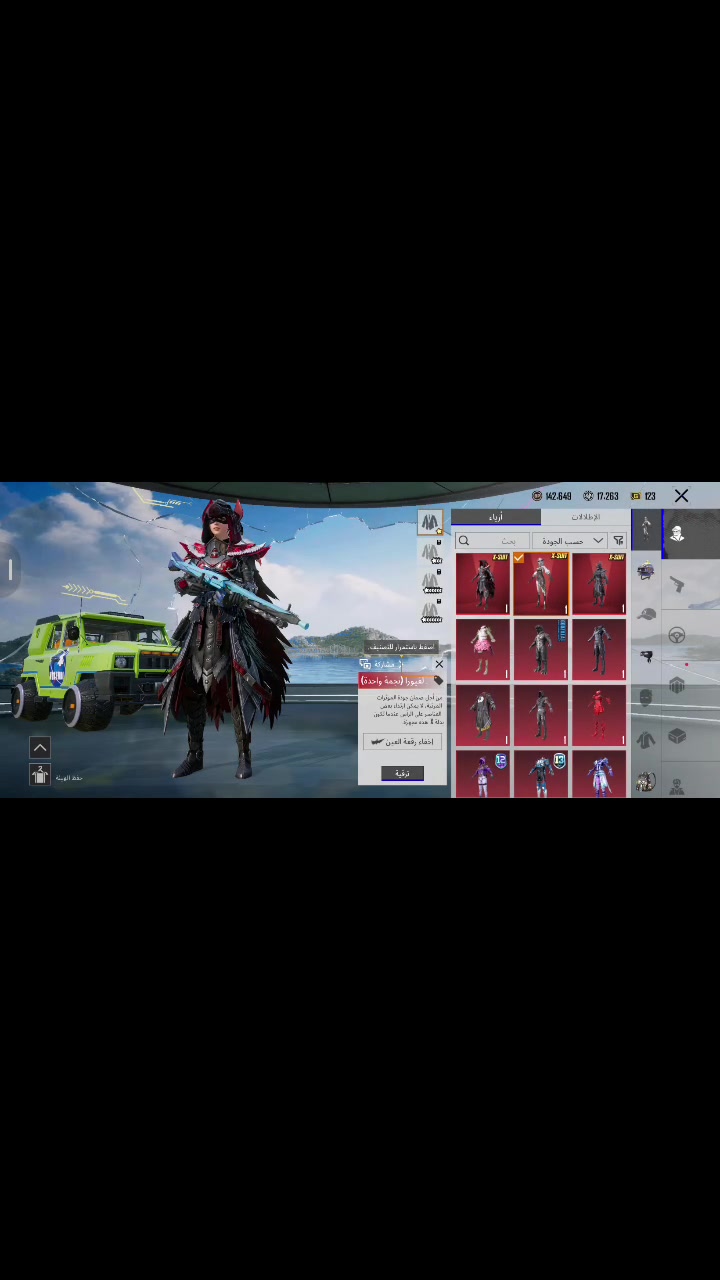Toggle the checked X-Suit outfit selection

click(x=541, y=584)
